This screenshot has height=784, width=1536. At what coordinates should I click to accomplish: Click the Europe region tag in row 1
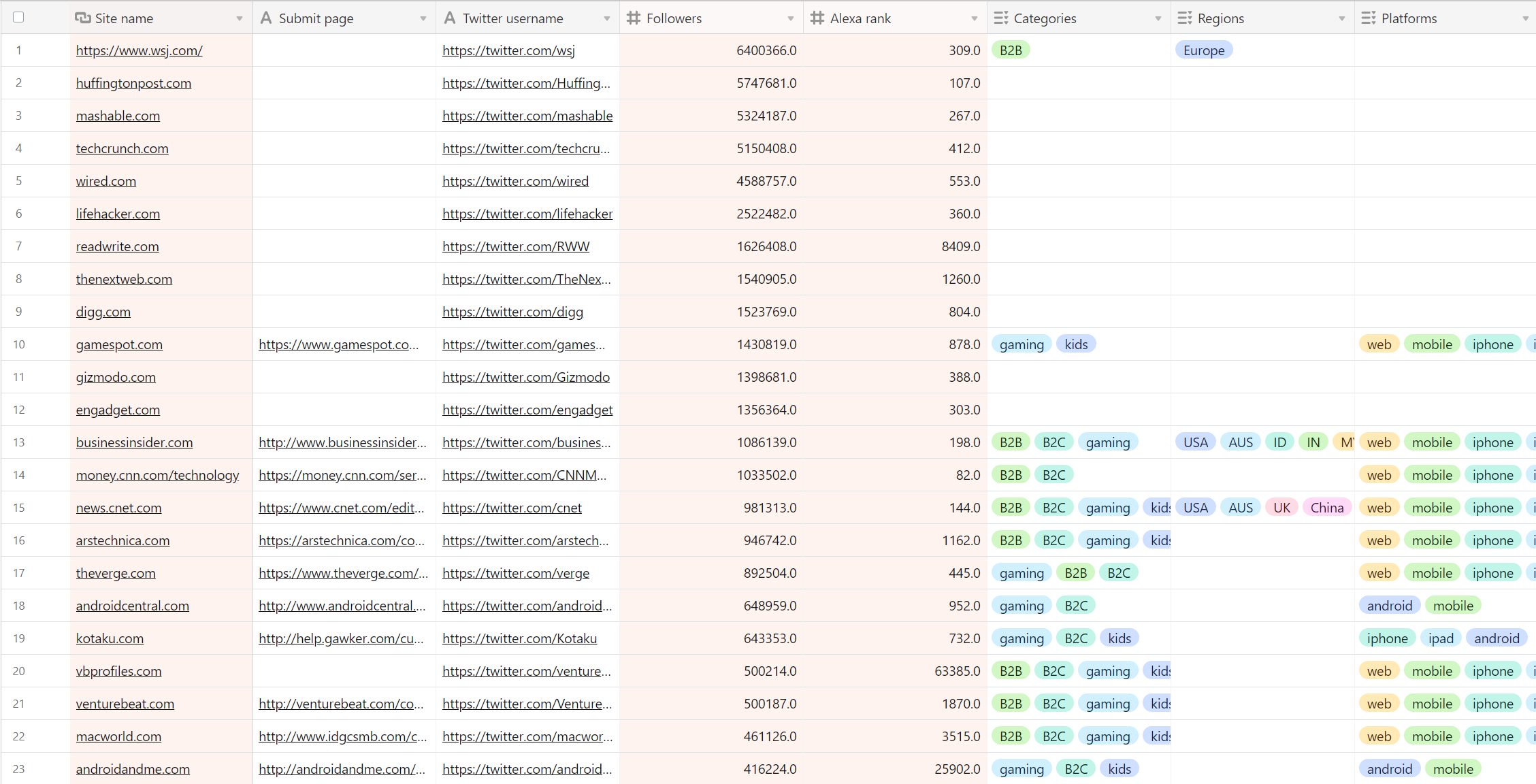1203,50
